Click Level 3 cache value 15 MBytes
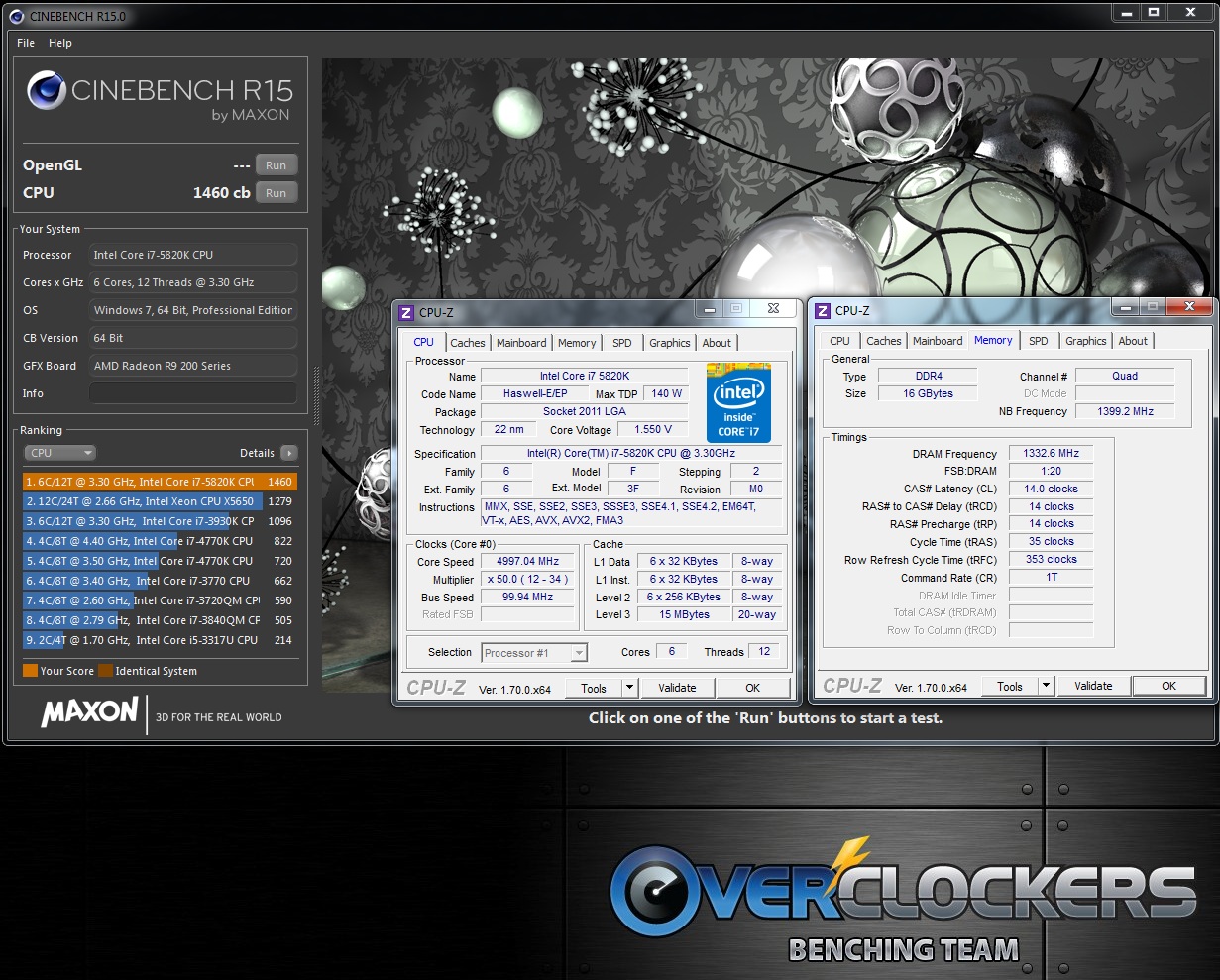This screenshot has width=1220, height=980. (685, 614)
